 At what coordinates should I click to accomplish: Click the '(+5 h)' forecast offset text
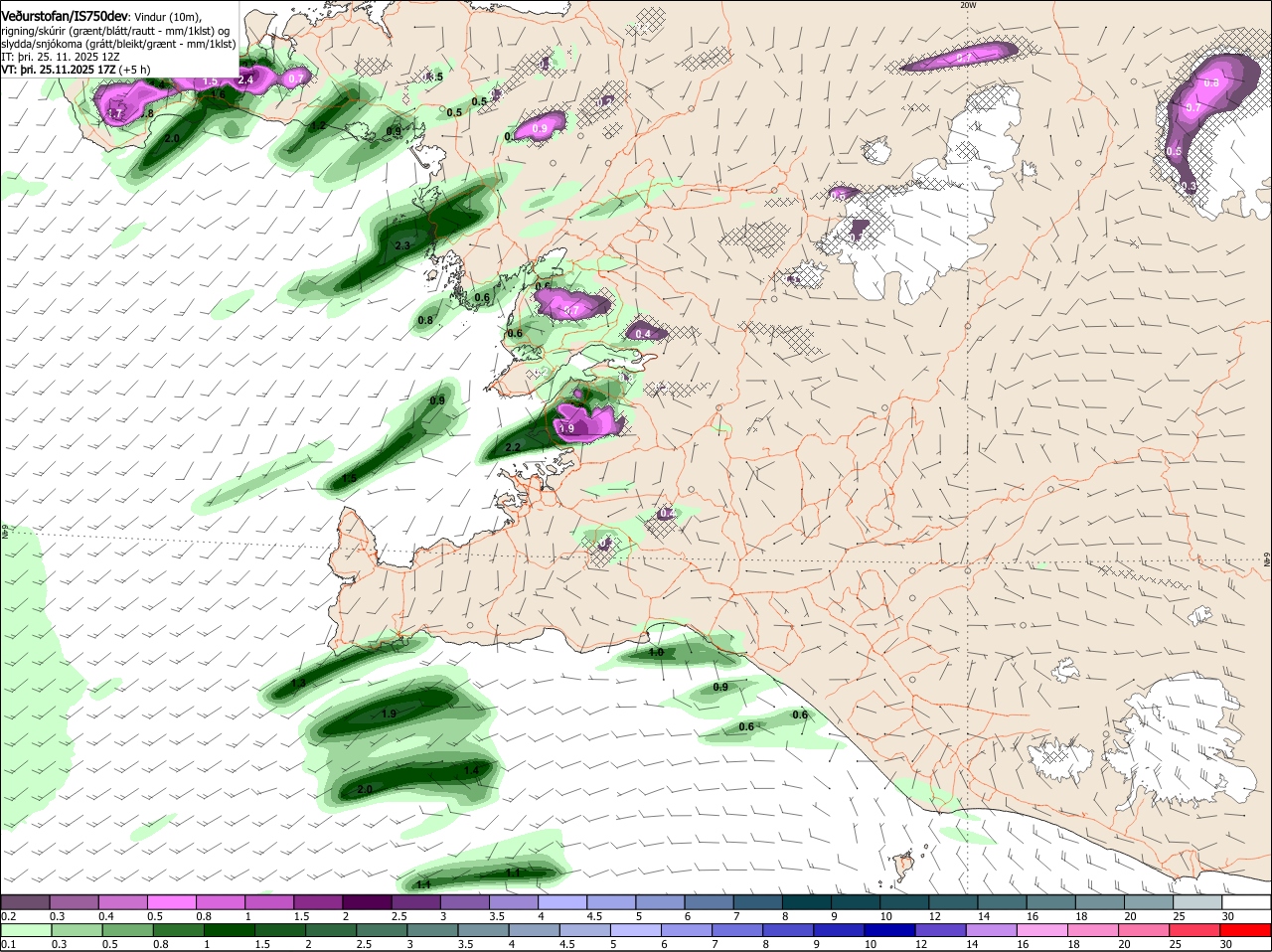coord(135,70)
